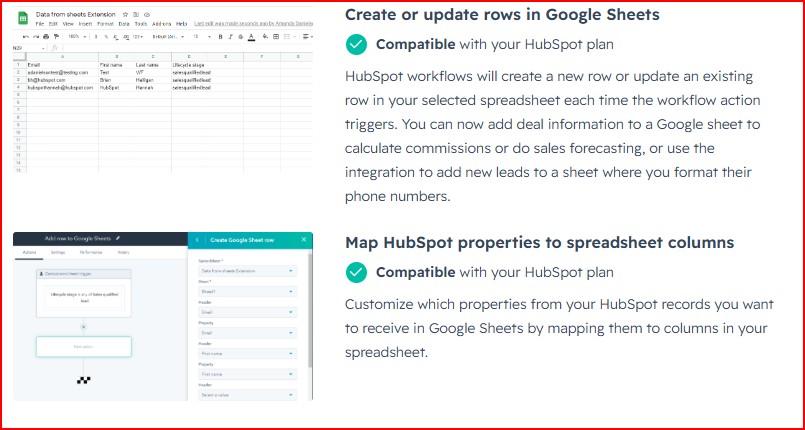805x430 pixels.
Task: Select column A header in the spreadsheet
Action: [63, 57]
